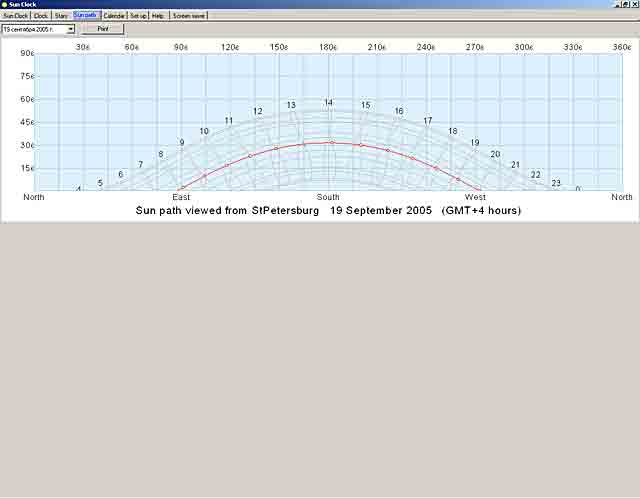Restore the Sun Clock window size
This screenshot has width=640, height=499.
click(x=624, y=4)
